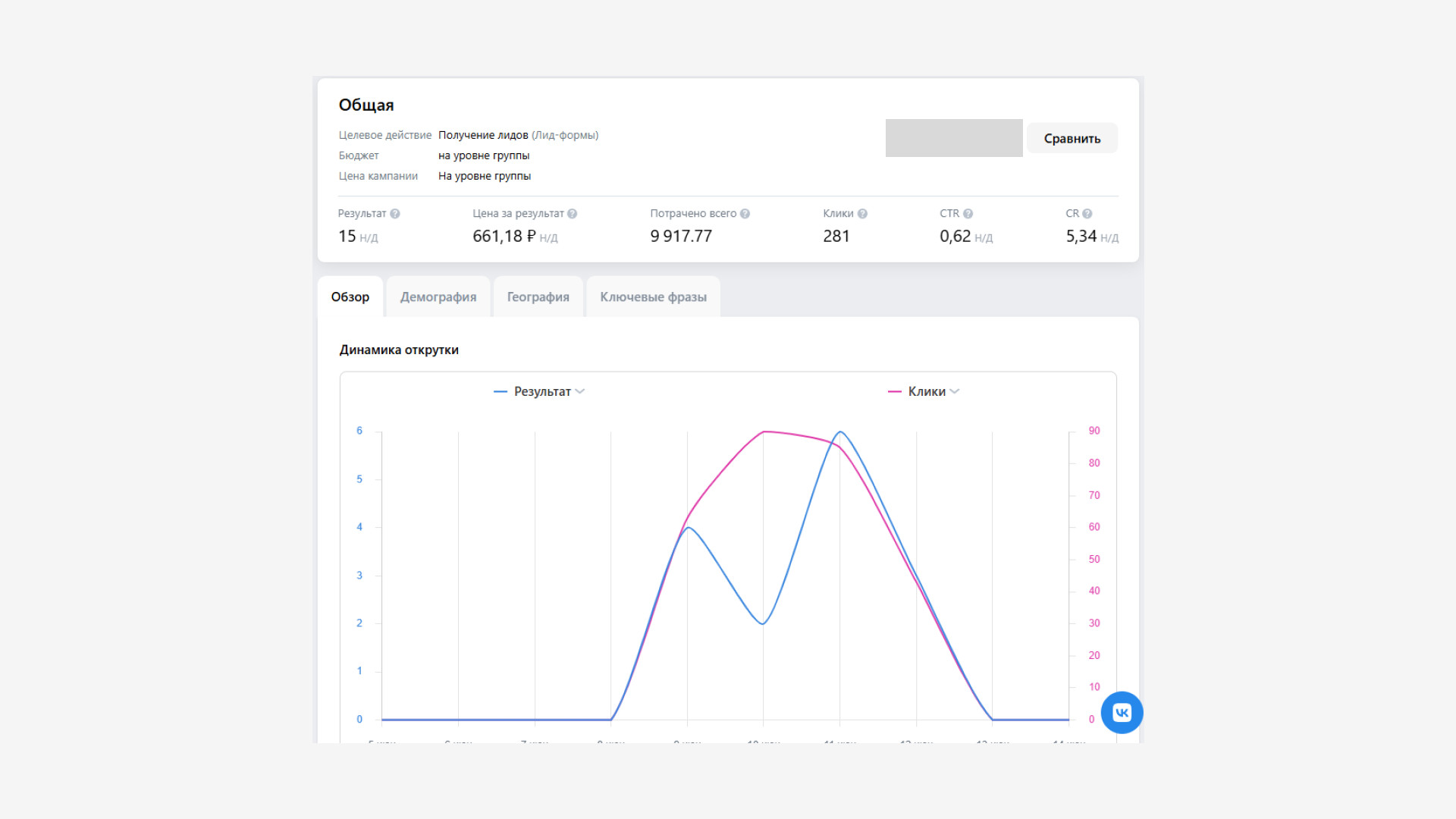Expand the Клики chart metric dropdown

[955, 391]
